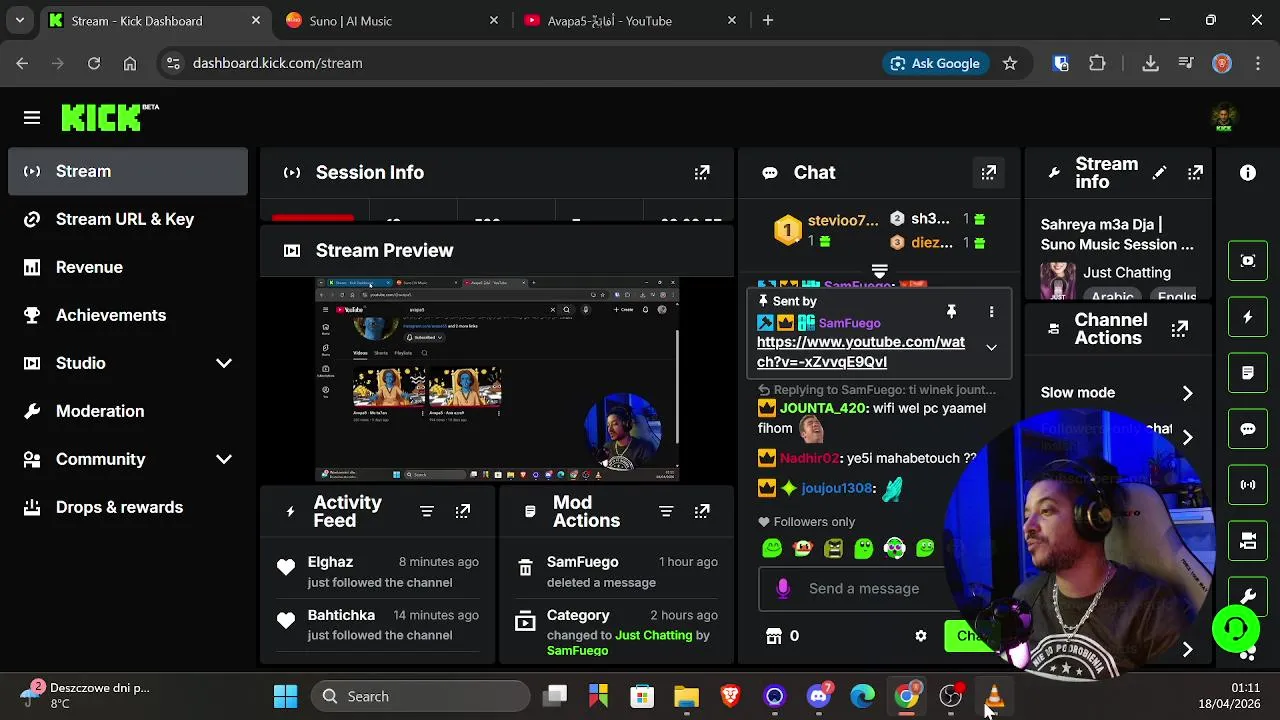Expand the Studio sidebar section
This screenshot has height=720, width=1280.
(224, 363)
